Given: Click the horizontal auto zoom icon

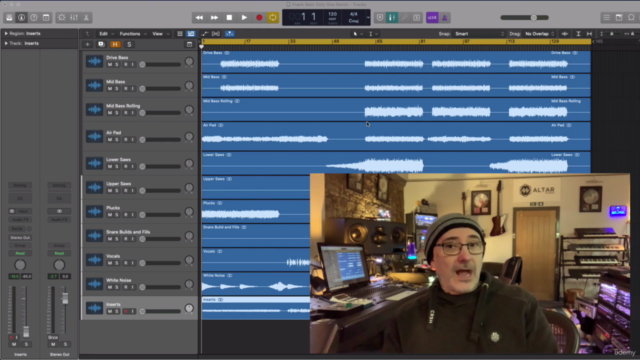Looking at the screenshot, I should pos(589,34).
